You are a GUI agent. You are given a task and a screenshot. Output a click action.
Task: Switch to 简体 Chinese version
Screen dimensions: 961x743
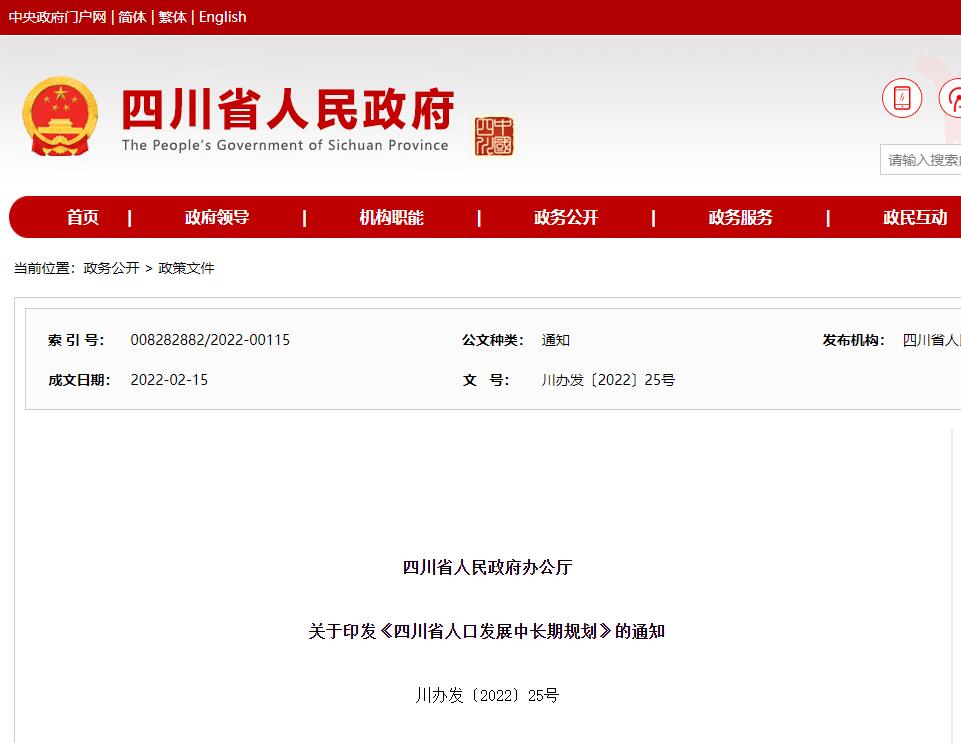(132, 17)
